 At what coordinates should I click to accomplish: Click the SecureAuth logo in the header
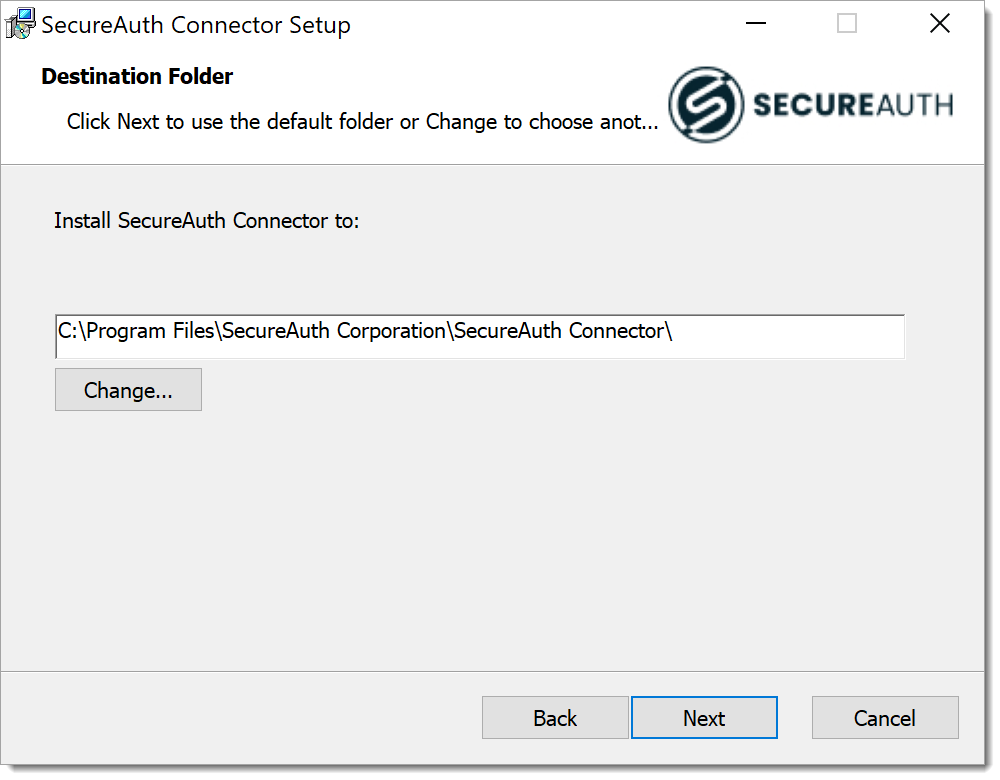tap(810, 104)
